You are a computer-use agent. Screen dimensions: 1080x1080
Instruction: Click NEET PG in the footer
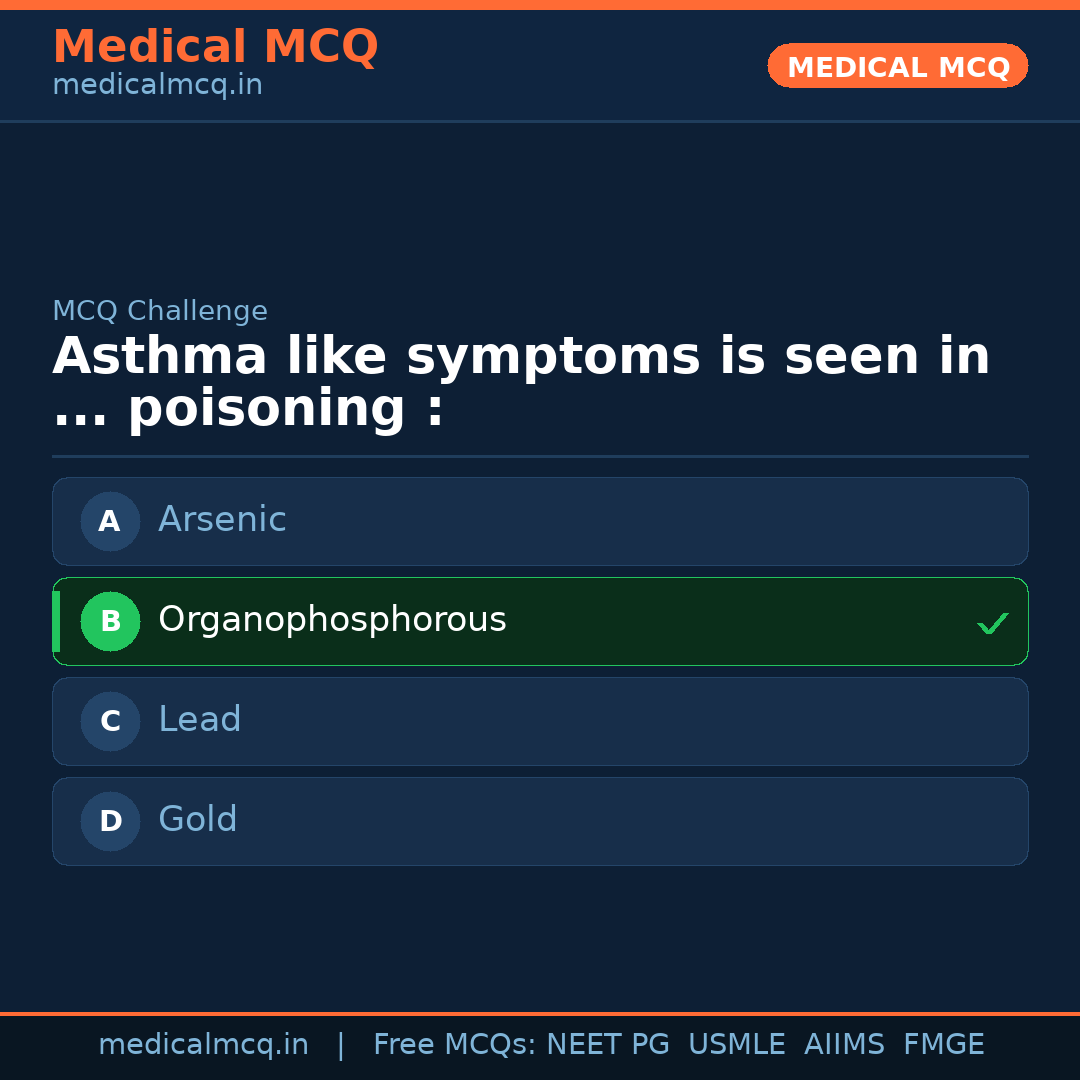607,1045
